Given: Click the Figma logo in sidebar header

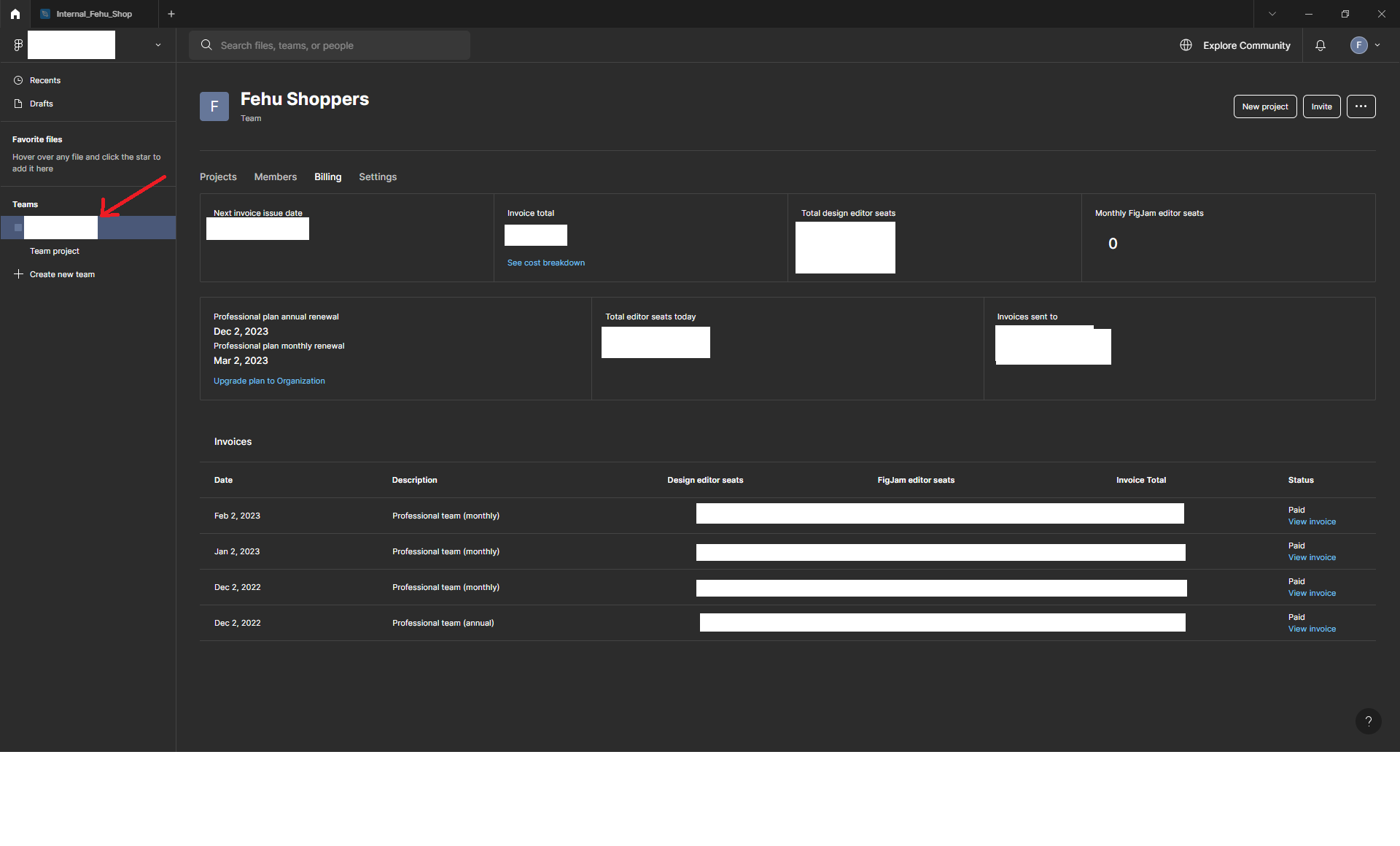Looking at the screenshot, I should 18,45.
